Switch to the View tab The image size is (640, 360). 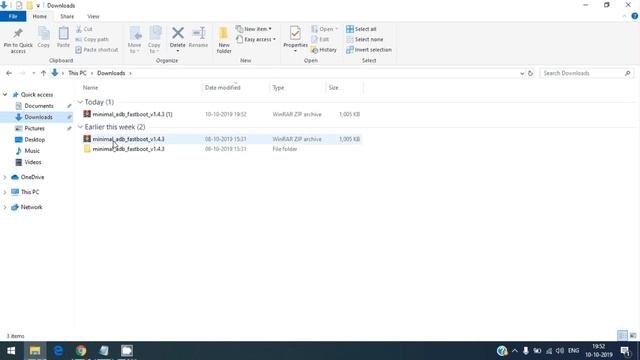point(93,16)
